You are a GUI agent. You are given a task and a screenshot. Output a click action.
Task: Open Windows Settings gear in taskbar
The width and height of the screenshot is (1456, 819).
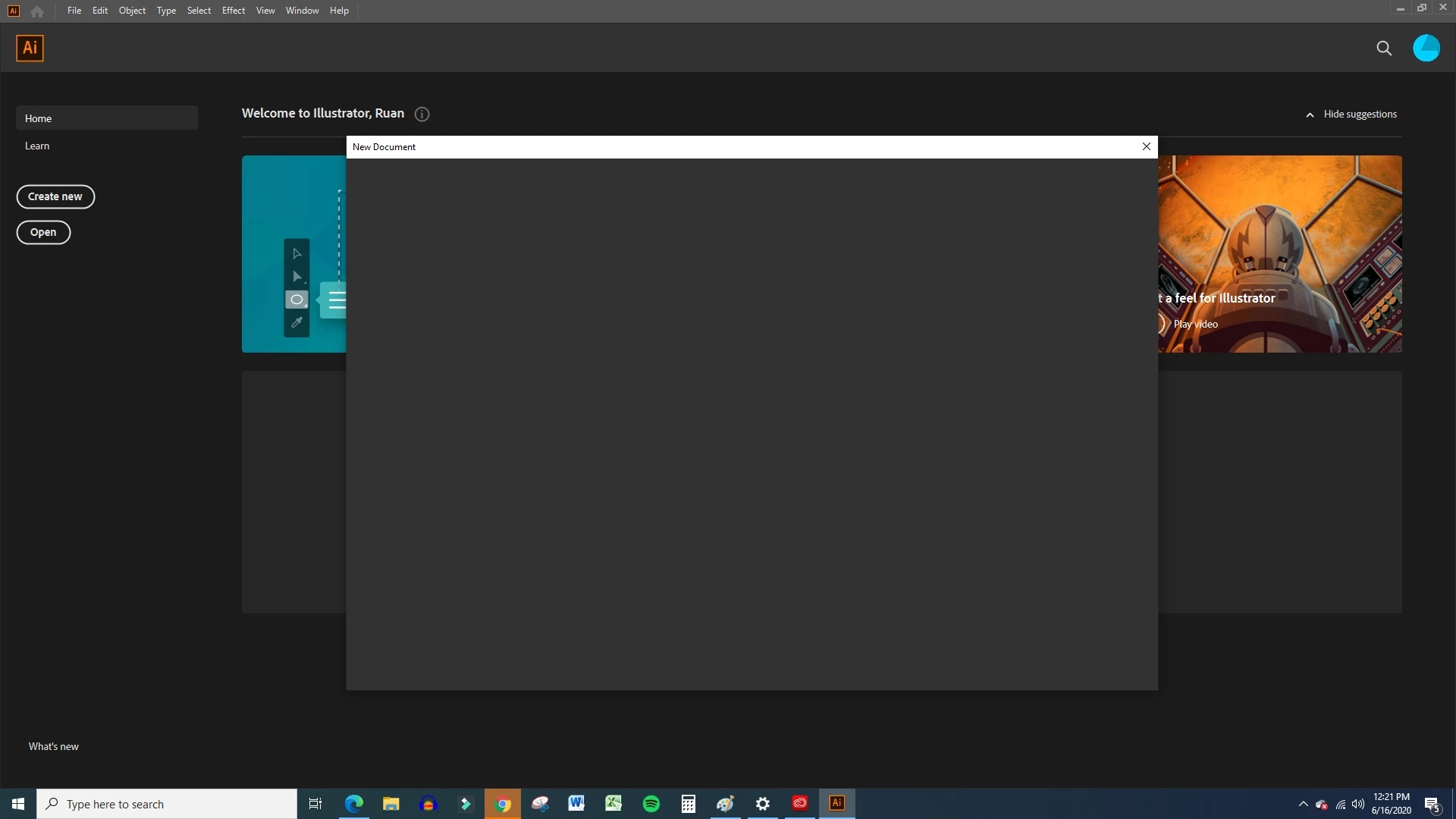point(763,804)
